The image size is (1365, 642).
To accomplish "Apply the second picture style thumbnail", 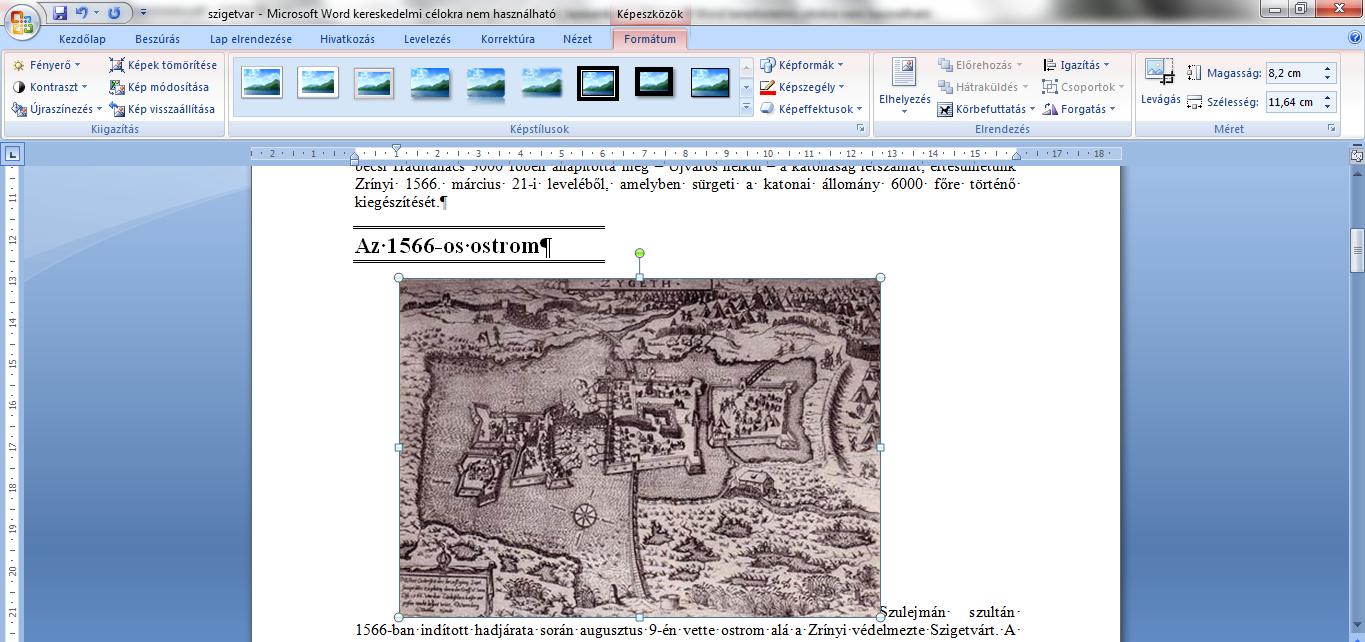I will [x=318, y=82].
